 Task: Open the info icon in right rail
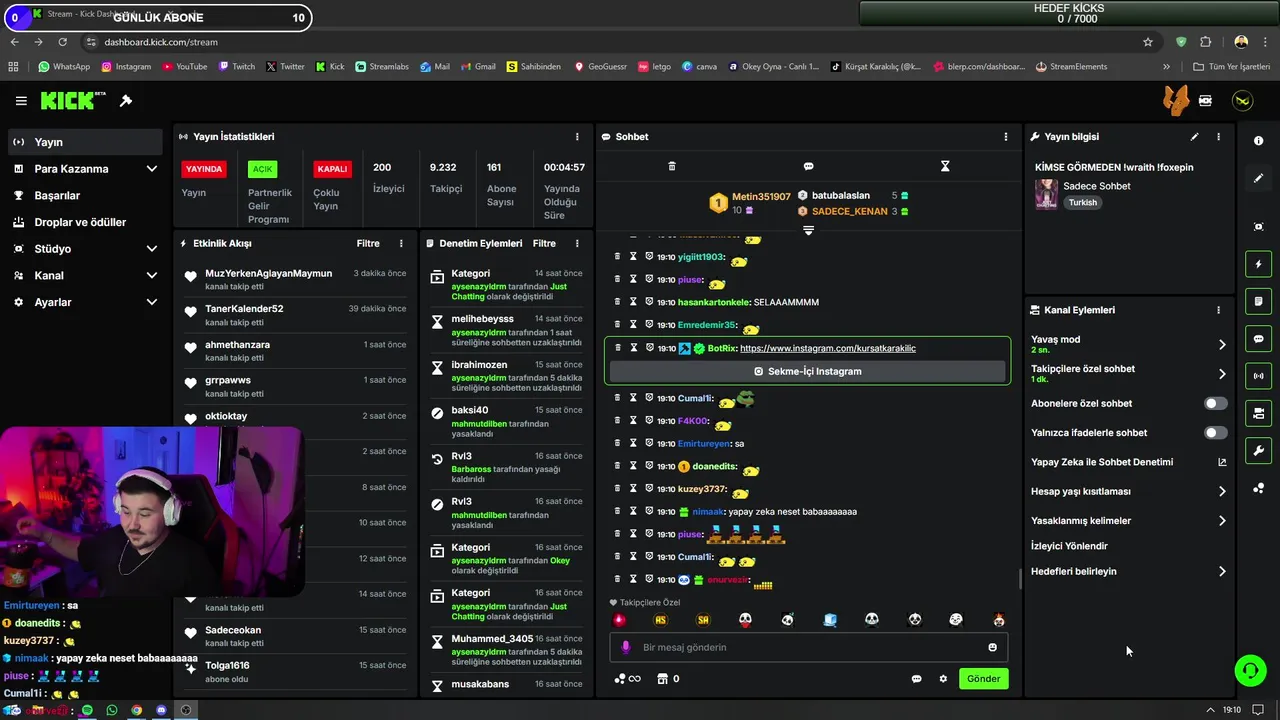[1258, 141]
